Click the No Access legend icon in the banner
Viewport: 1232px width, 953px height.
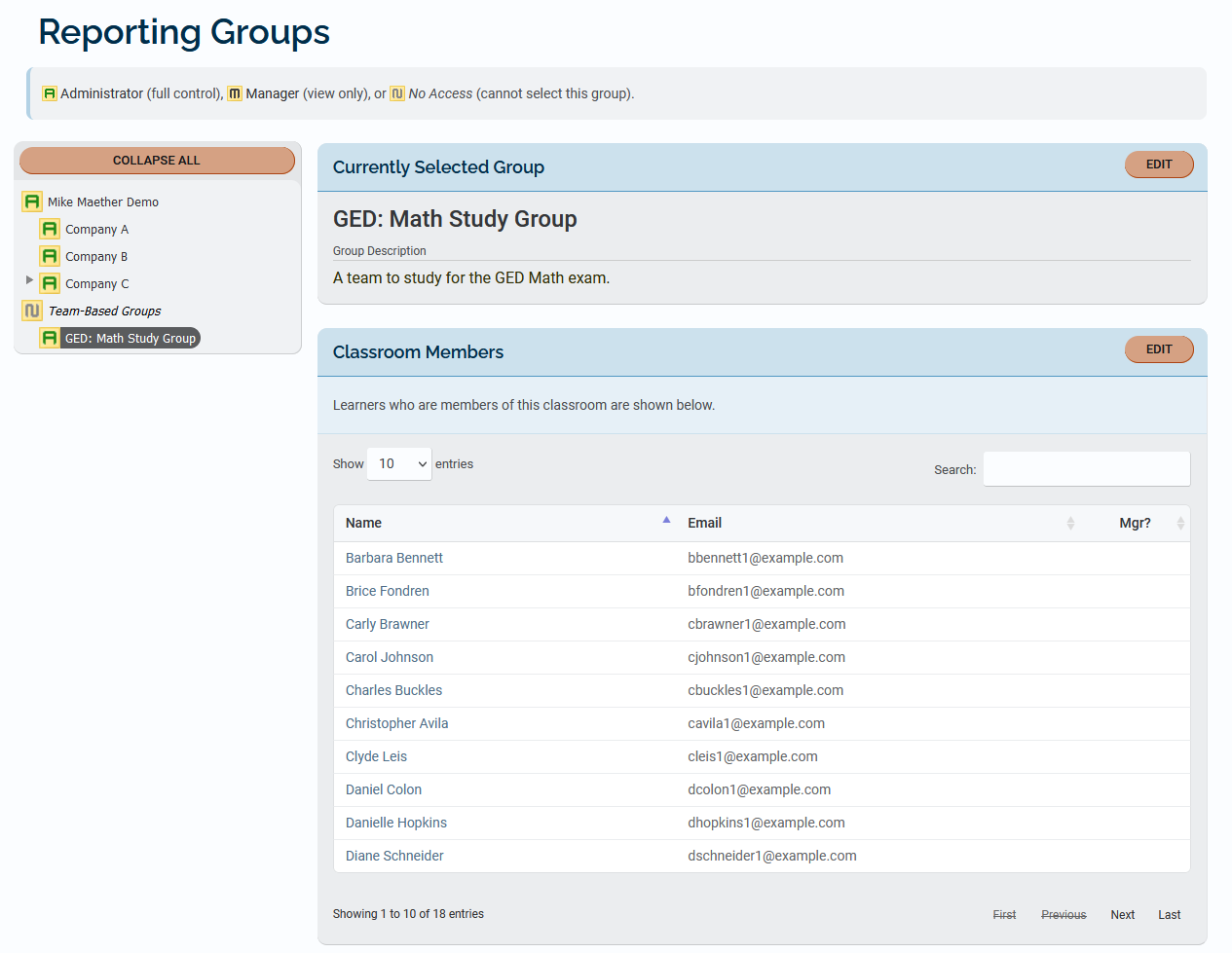pyautogui.click(x=397, y=93)
